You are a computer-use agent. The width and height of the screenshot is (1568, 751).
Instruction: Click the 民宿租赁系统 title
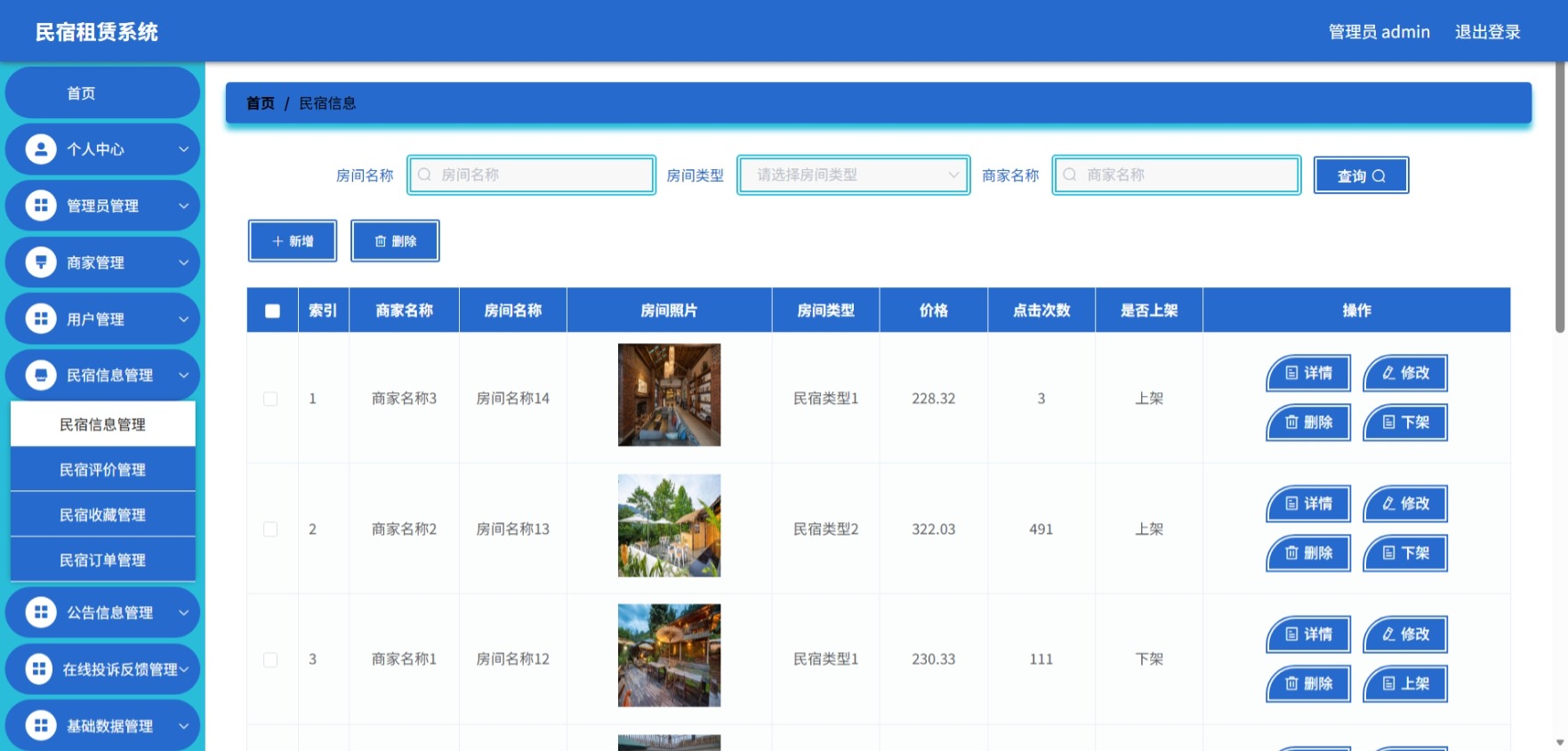(96, 32)
